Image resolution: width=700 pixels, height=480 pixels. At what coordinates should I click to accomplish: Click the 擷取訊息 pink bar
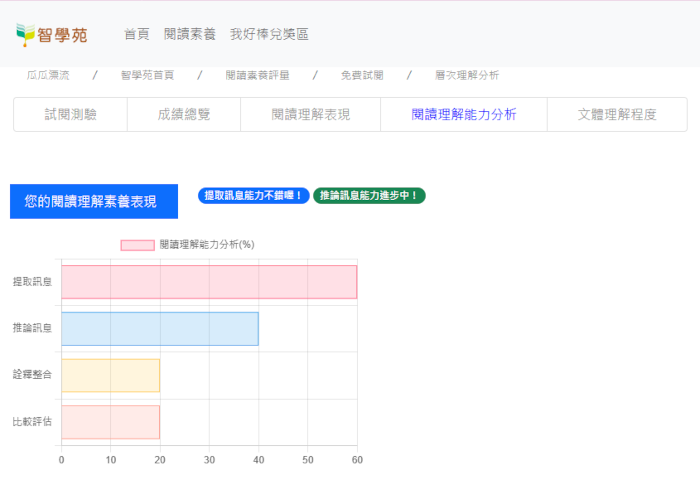(x=209, y=282)
